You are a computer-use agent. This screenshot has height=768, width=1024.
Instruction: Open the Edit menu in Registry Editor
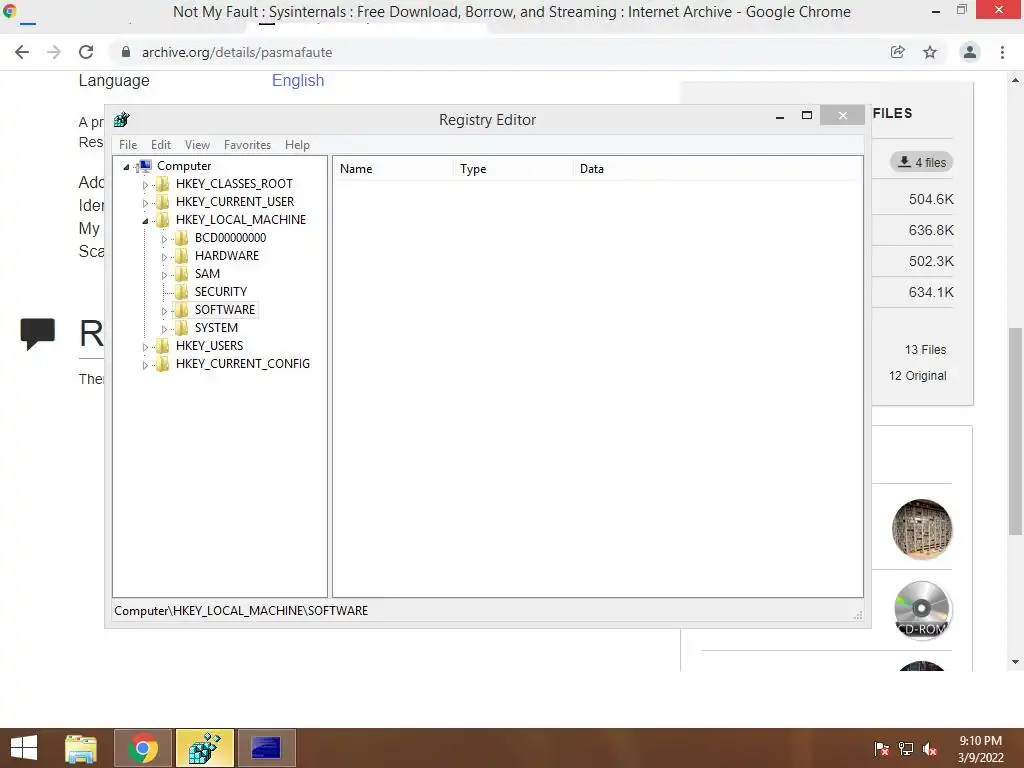tap(161, 145)
